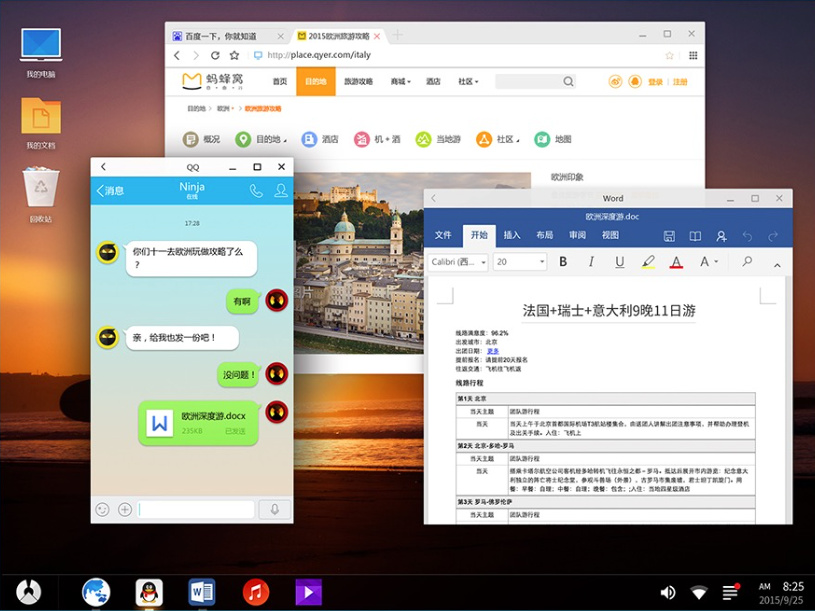Click the share person icon in Word
Screen dimensions: 815x611
tap(721, 236)
